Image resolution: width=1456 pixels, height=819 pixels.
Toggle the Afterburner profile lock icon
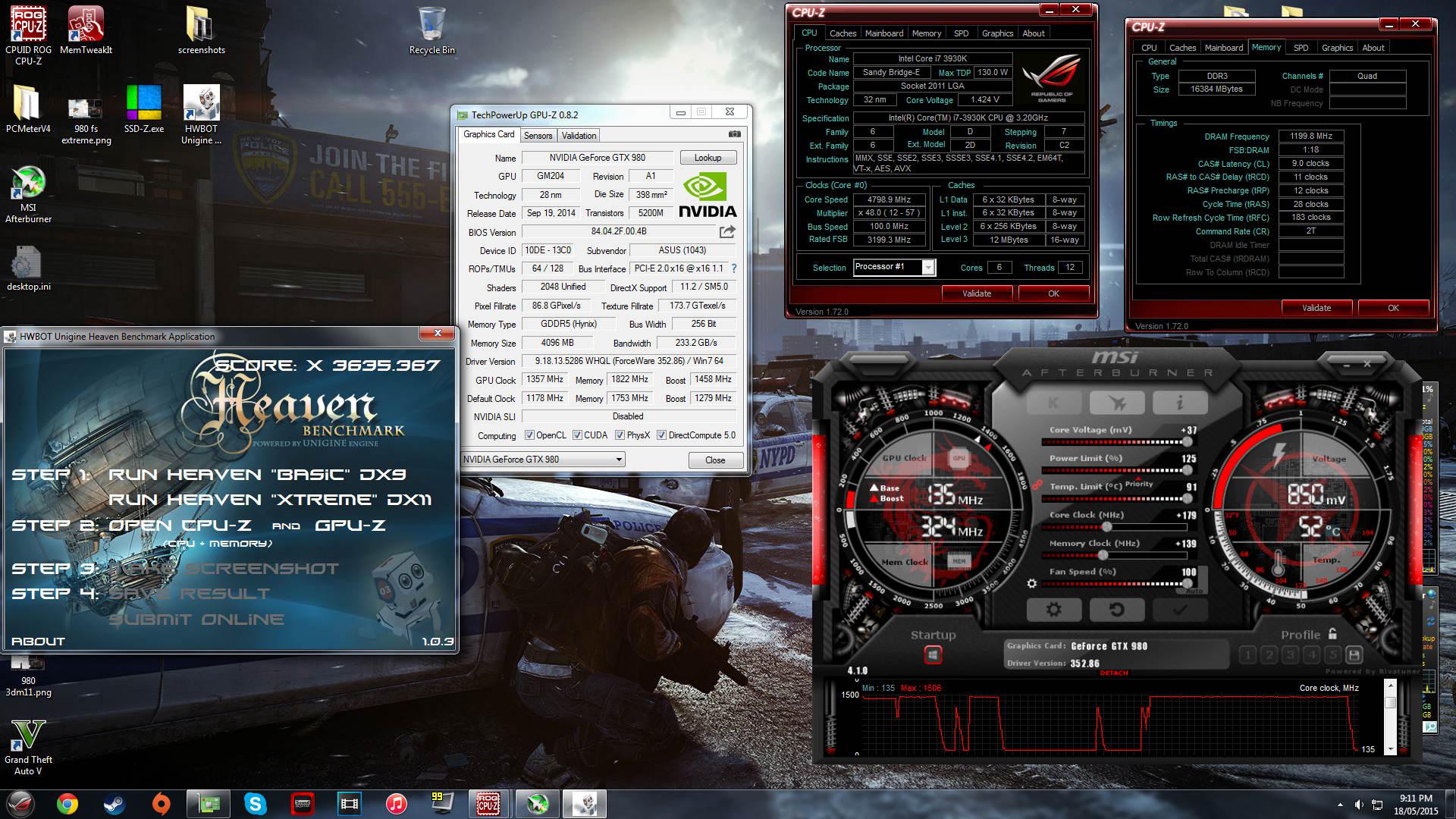coord(1332,634)
